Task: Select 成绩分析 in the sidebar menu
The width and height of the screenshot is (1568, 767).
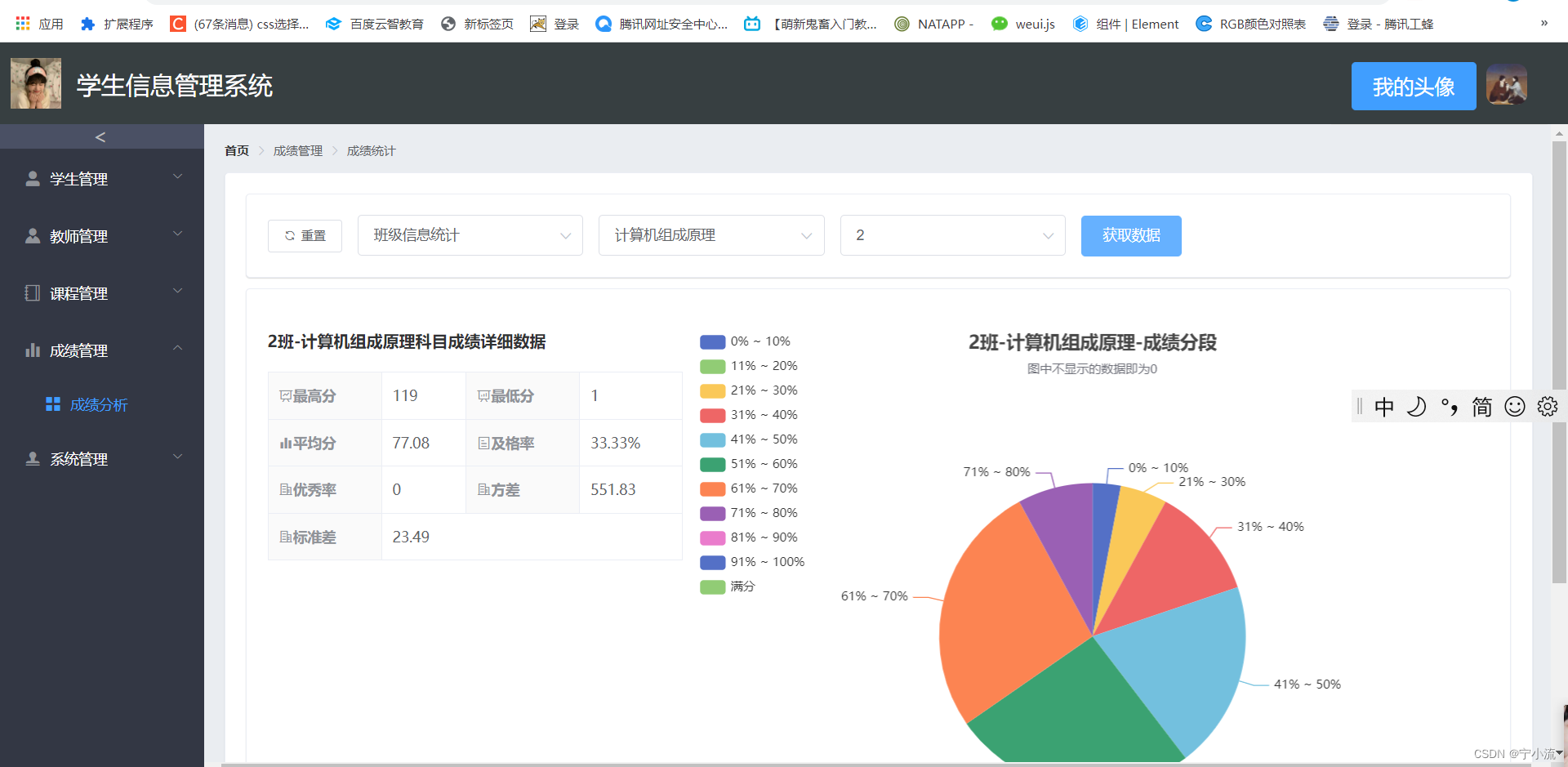Action: (100, 404)
